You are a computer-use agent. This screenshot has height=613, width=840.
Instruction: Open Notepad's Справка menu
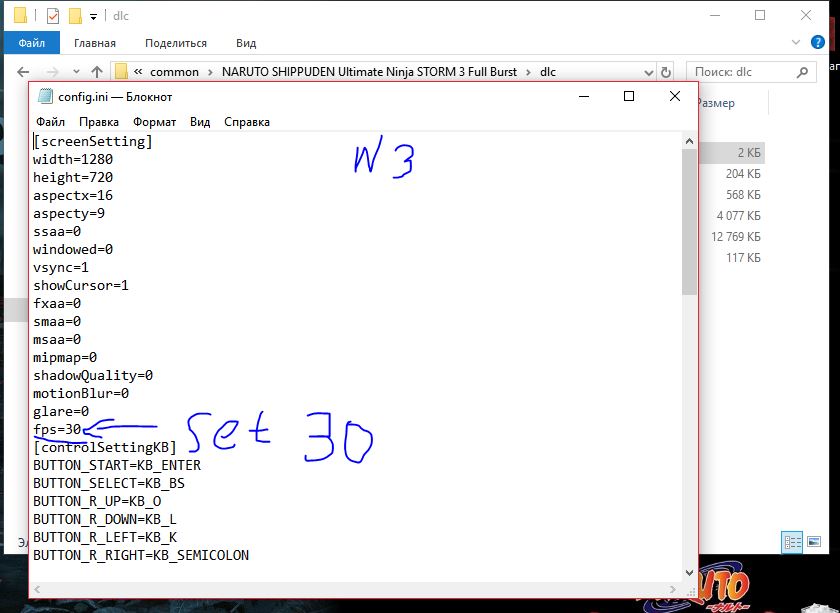point(246,122)
